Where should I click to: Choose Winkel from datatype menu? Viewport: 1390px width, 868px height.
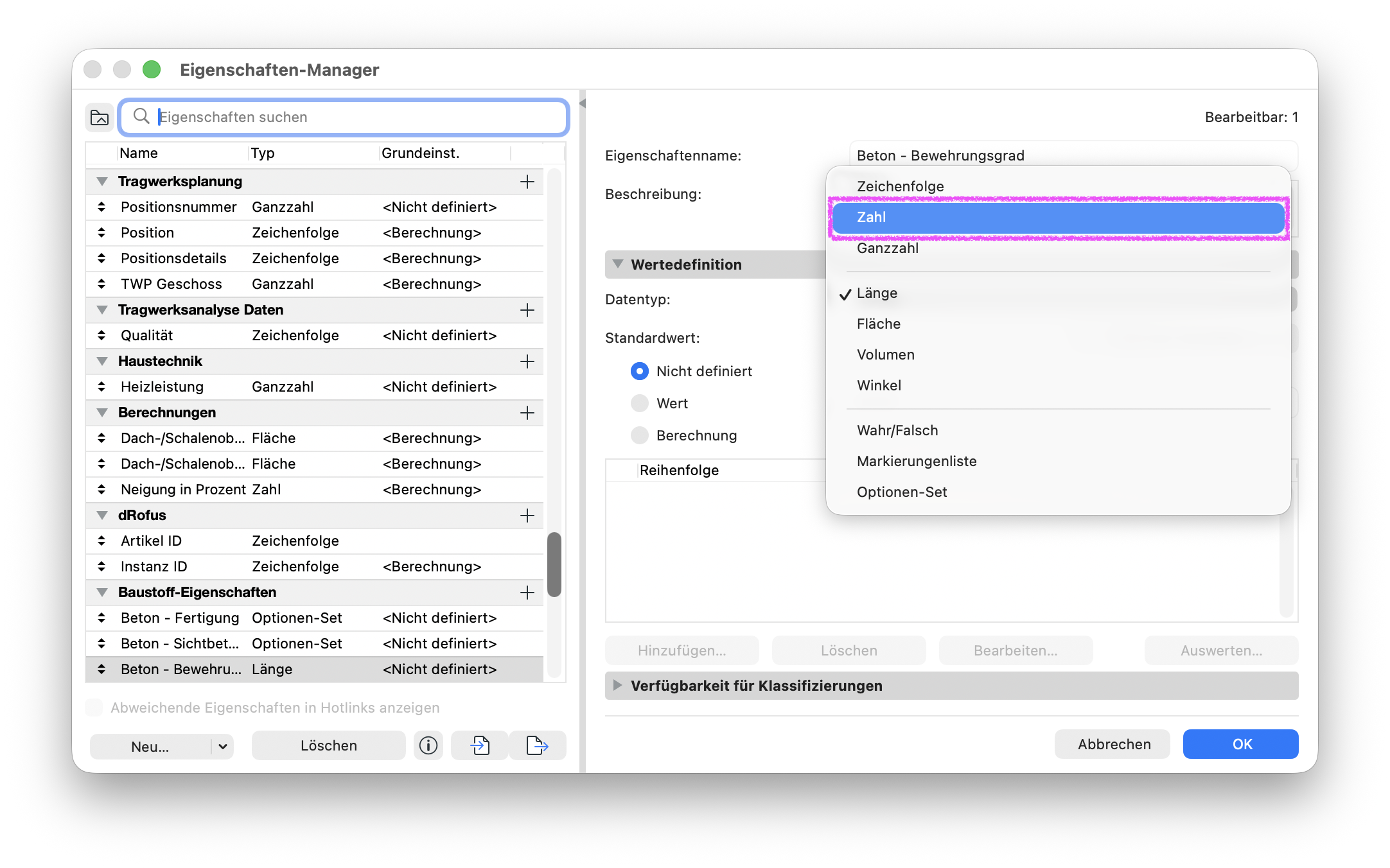pyautogui.click(x=1058, y=385)
